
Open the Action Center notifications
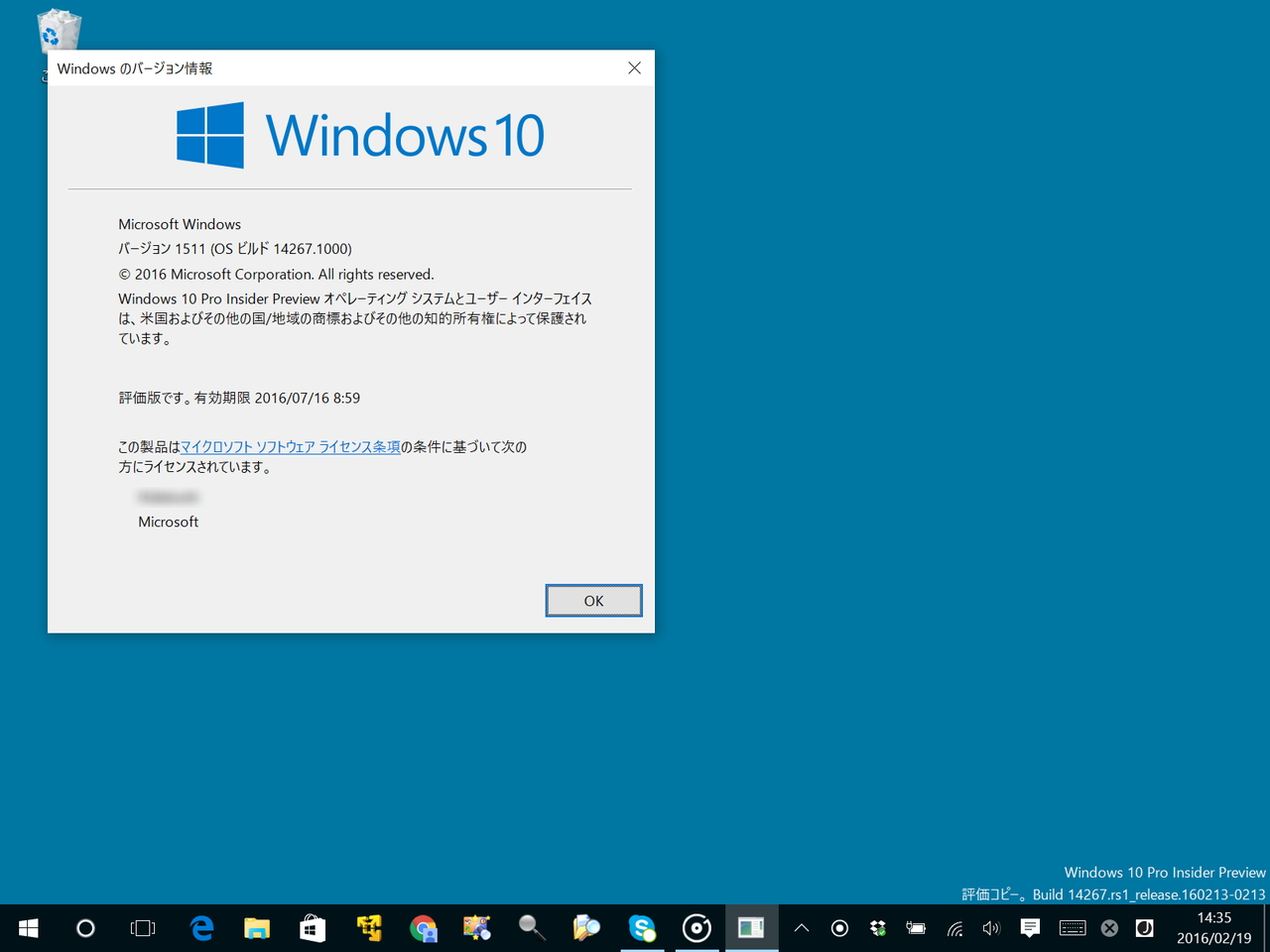click(1030, 928)
